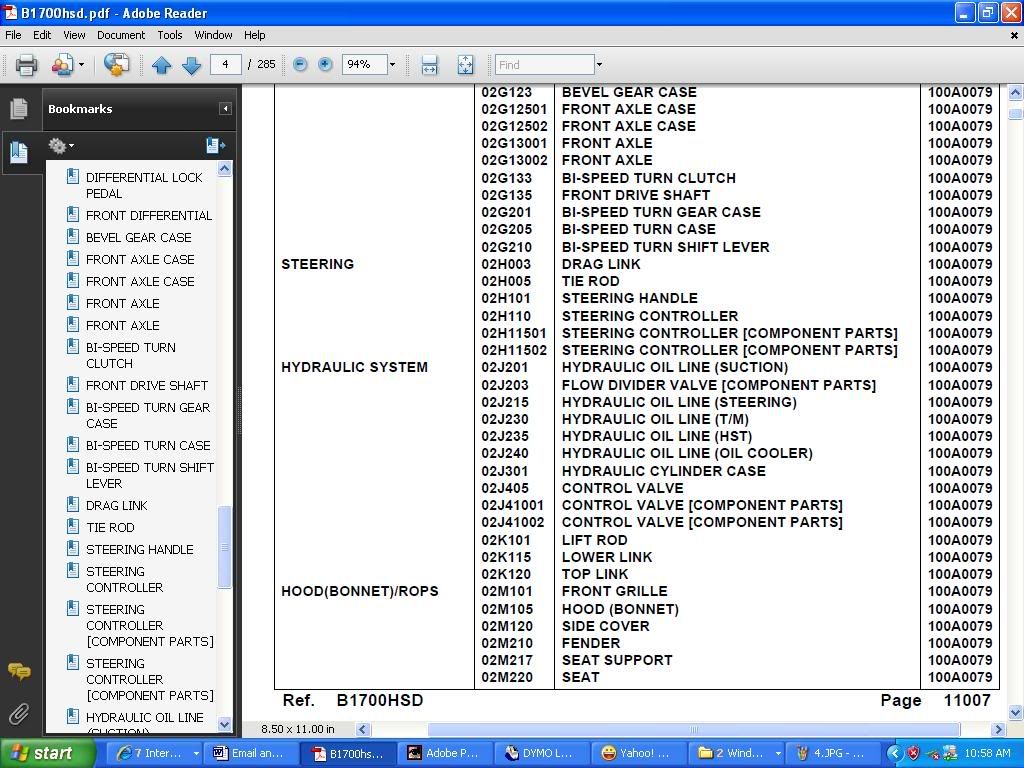Click horizontal scroll left arrow
The width and height of the screenshot is (1024, 768).
363,729
